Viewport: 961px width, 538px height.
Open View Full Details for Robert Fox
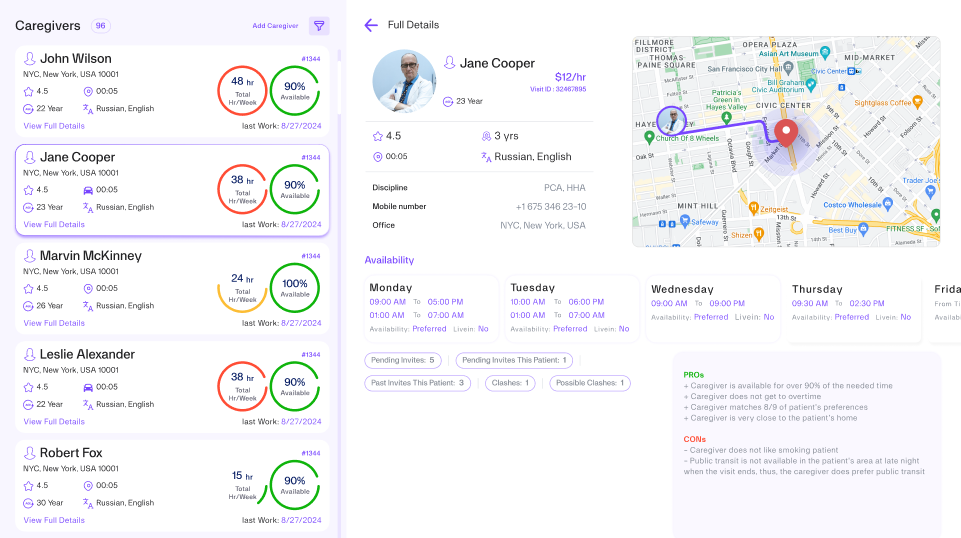pos(54,520)
